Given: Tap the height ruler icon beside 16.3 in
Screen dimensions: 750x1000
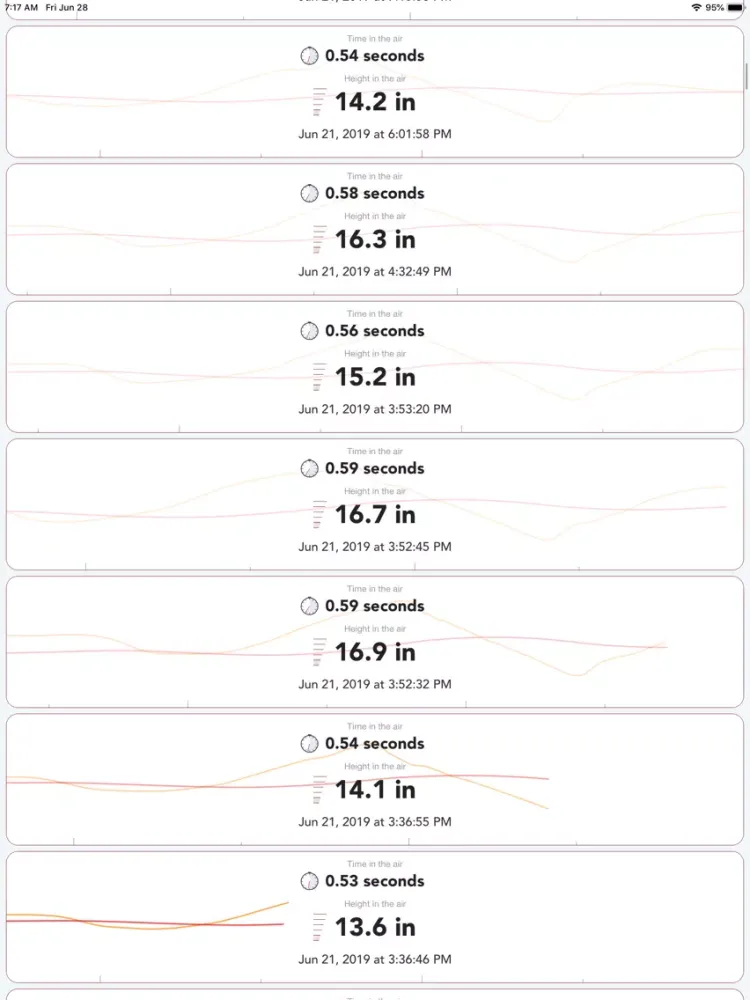Looking at the screenshot, I should 319,240.
